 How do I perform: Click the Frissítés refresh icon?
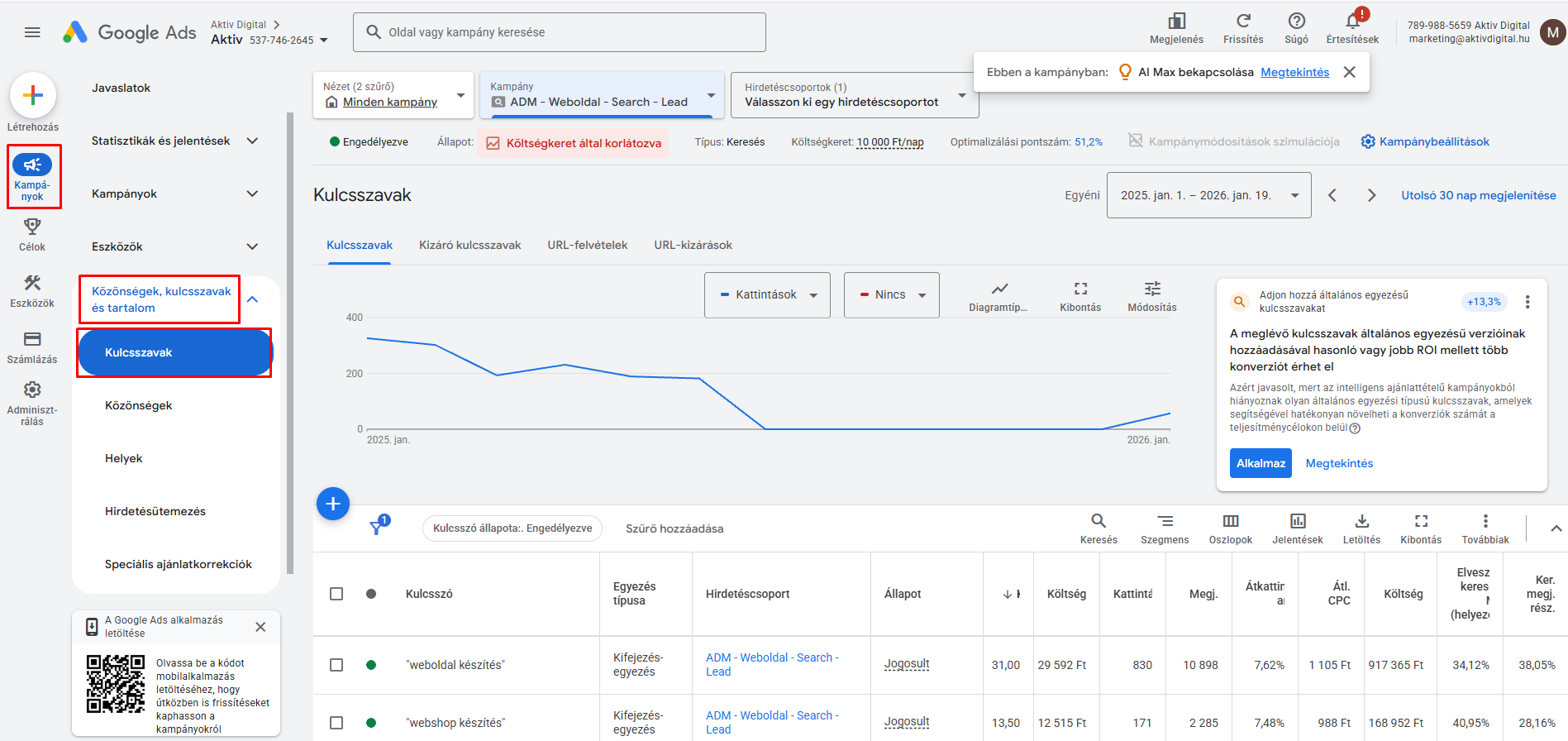tap(1243, 22)
